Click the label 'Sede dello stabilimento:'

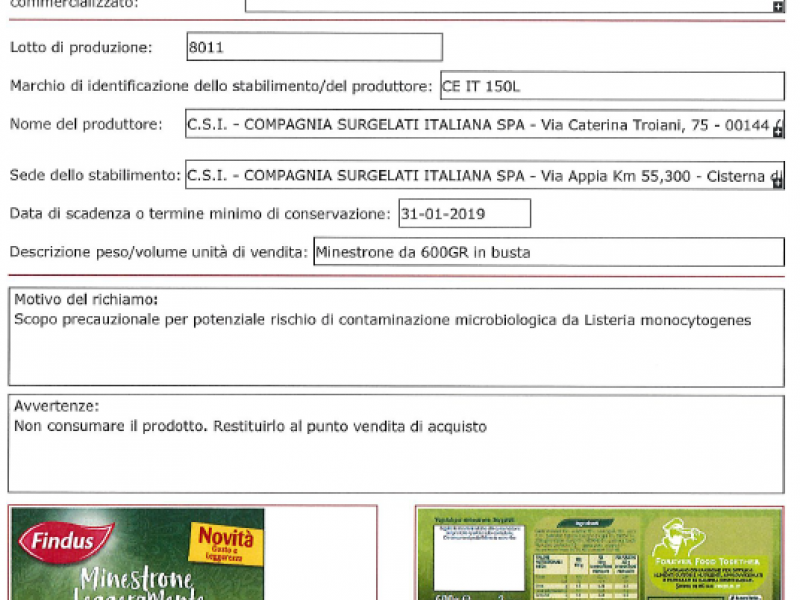tap(95, 175)
